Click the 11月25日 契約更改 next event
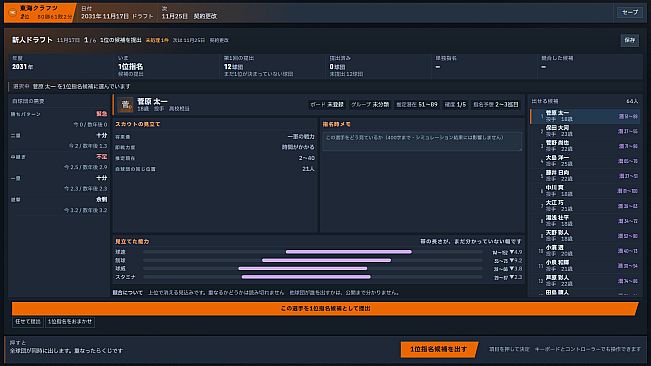Viewport: 651px width, 366px height. click(x=189, y=16)
